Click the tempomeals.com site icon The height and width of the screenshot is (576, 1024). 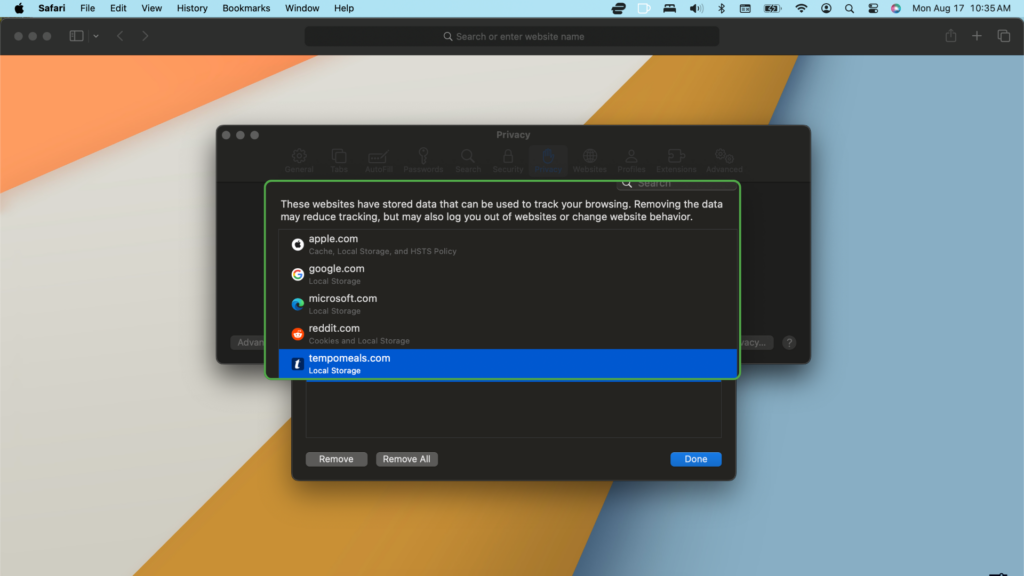pyautogui.click(x=298, y=364)
